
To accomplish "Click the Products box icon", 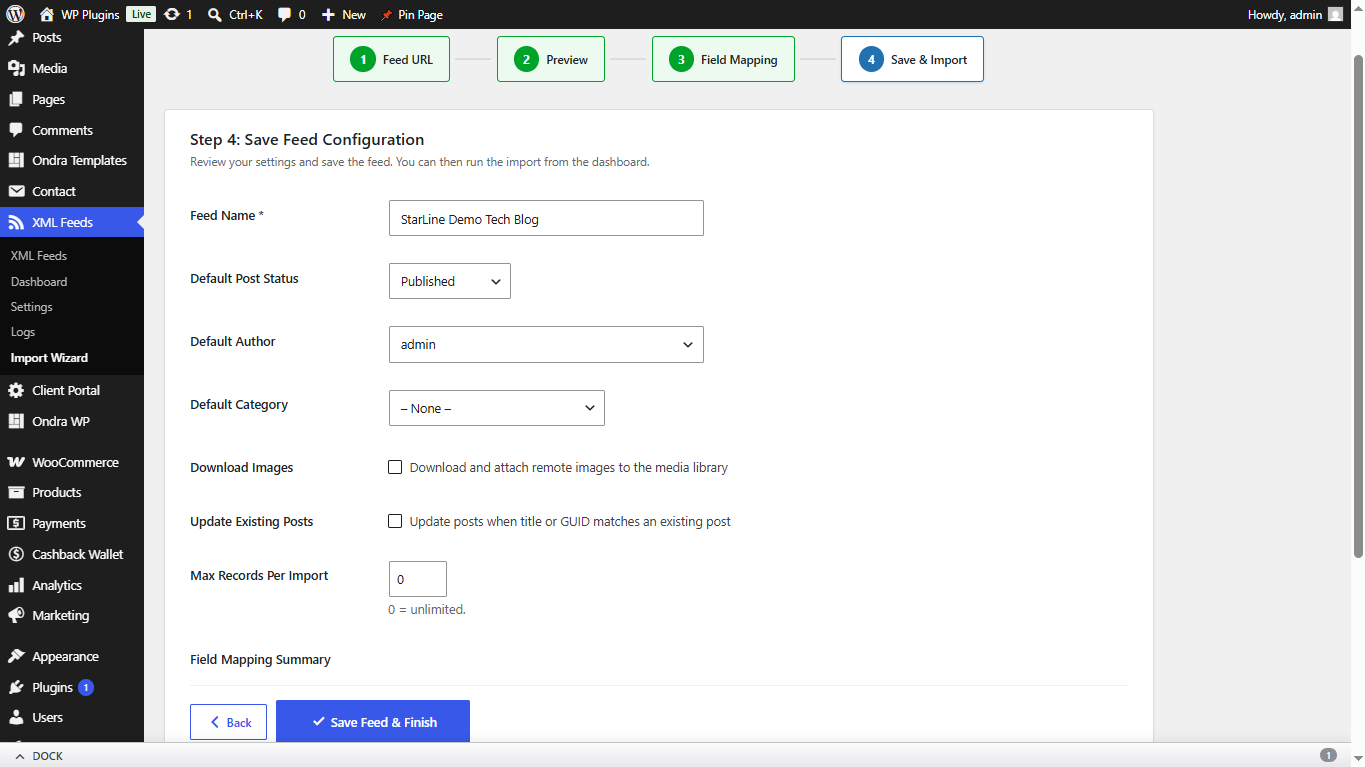I will click(16, 493).
